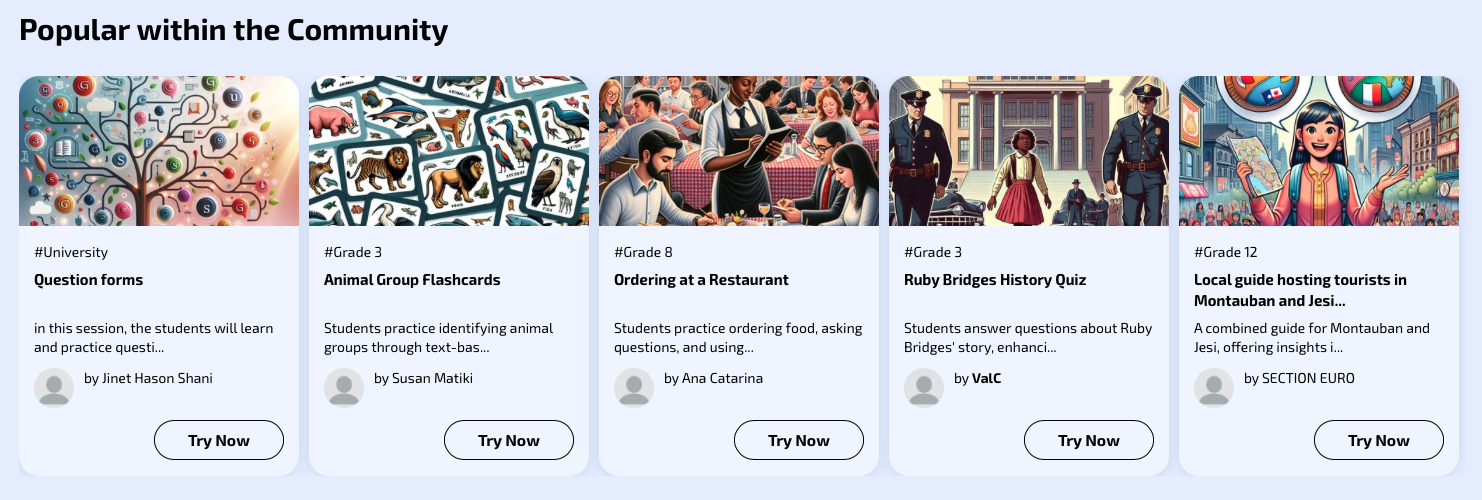Screen dimensions: 1482x500
Task: Click ValC's profile avatar icon
Action: (x=924, y=388)
